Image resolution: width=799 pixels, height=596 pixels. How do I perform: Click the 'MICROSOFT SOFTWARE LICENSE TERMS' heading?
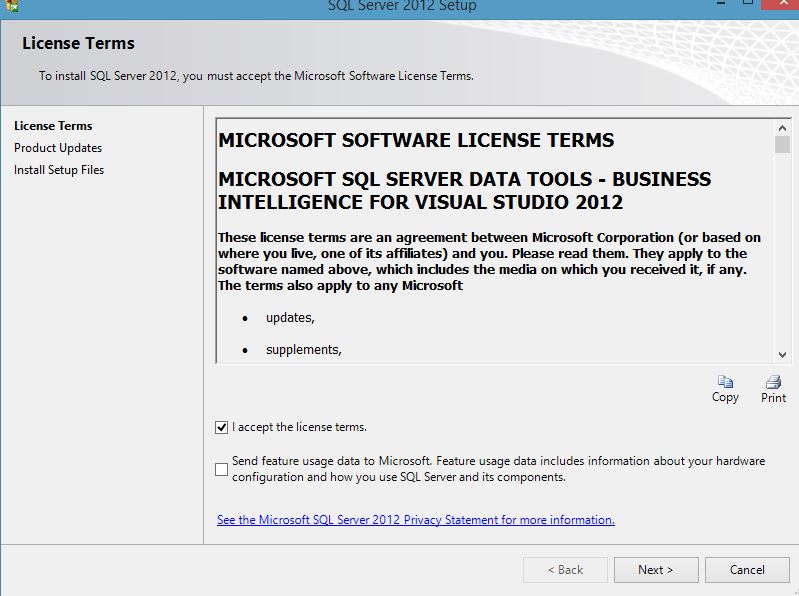tap(416, 140)
